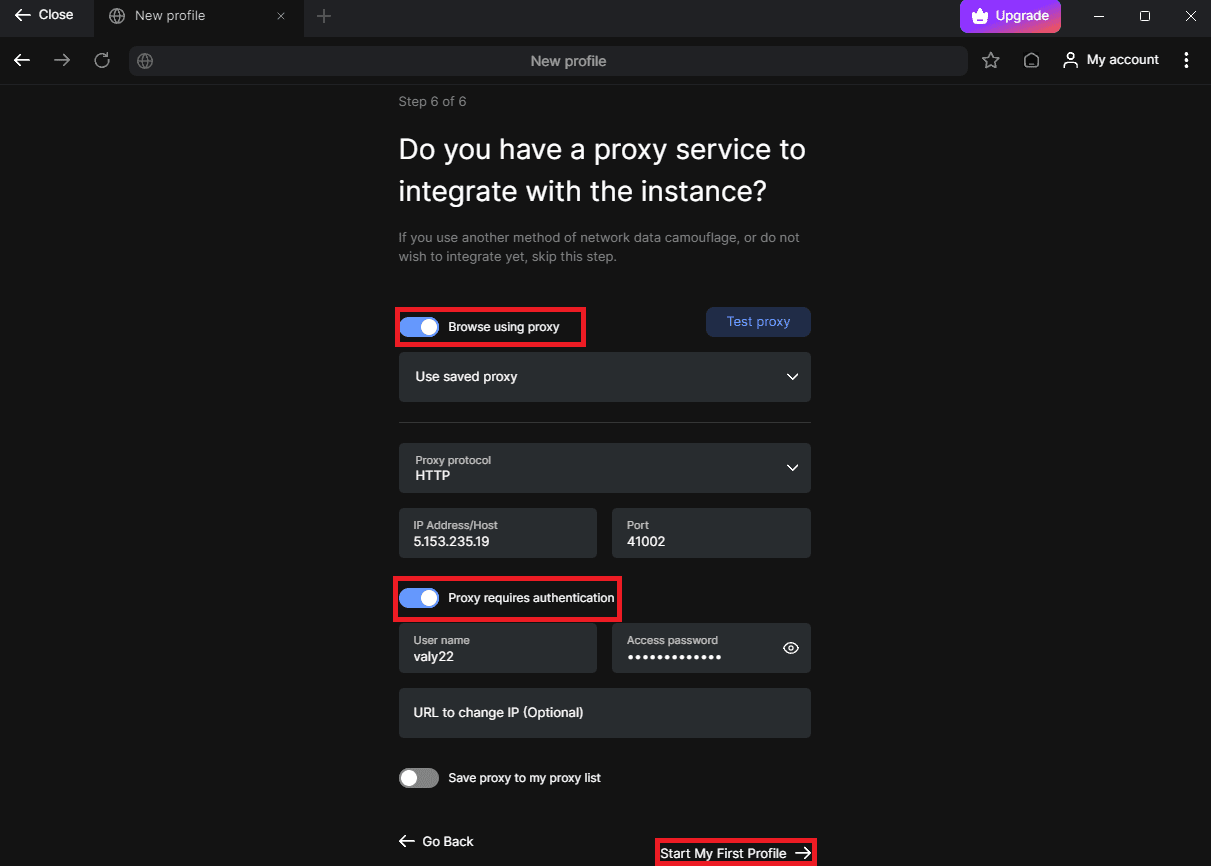Click the browser back navigation arrow
Image resolution: width=1211 pixels, height=866 pixels.
pos(22,60)
